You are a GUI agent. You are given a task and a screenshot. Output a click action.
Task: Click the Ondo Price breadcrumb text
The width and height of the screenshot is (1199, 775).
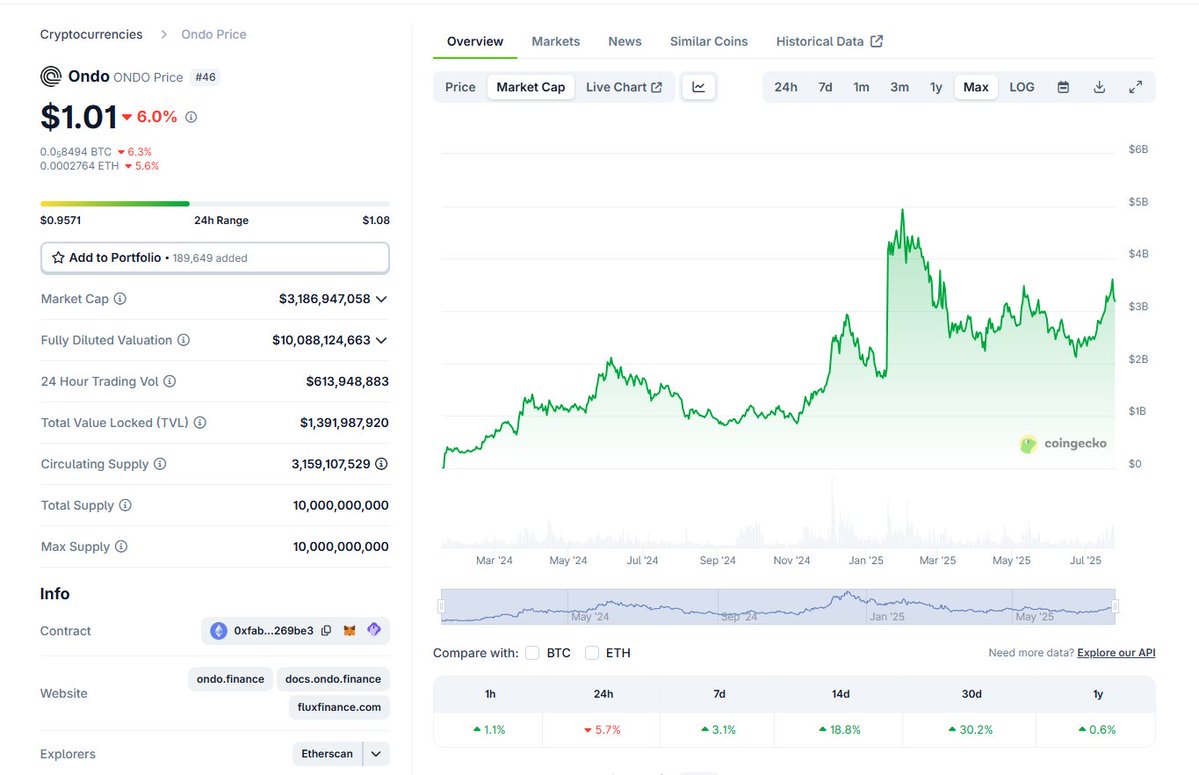(213, 34)
